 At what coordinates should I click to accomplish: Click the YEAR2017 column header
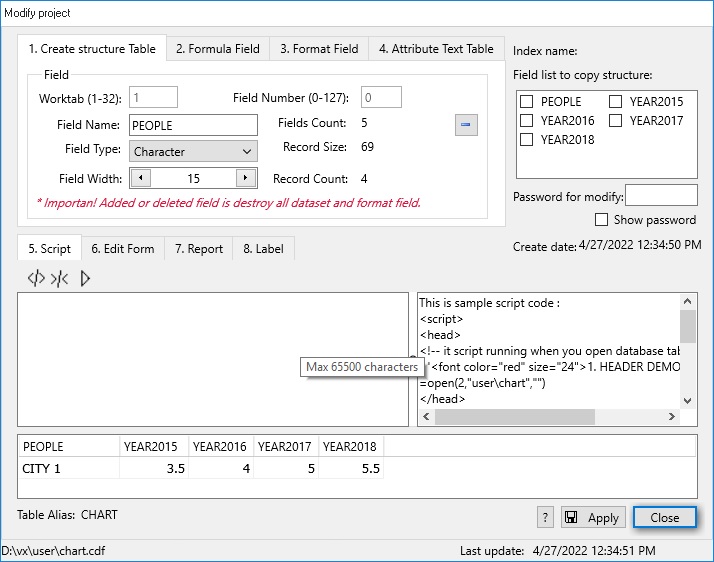point(286,446)
